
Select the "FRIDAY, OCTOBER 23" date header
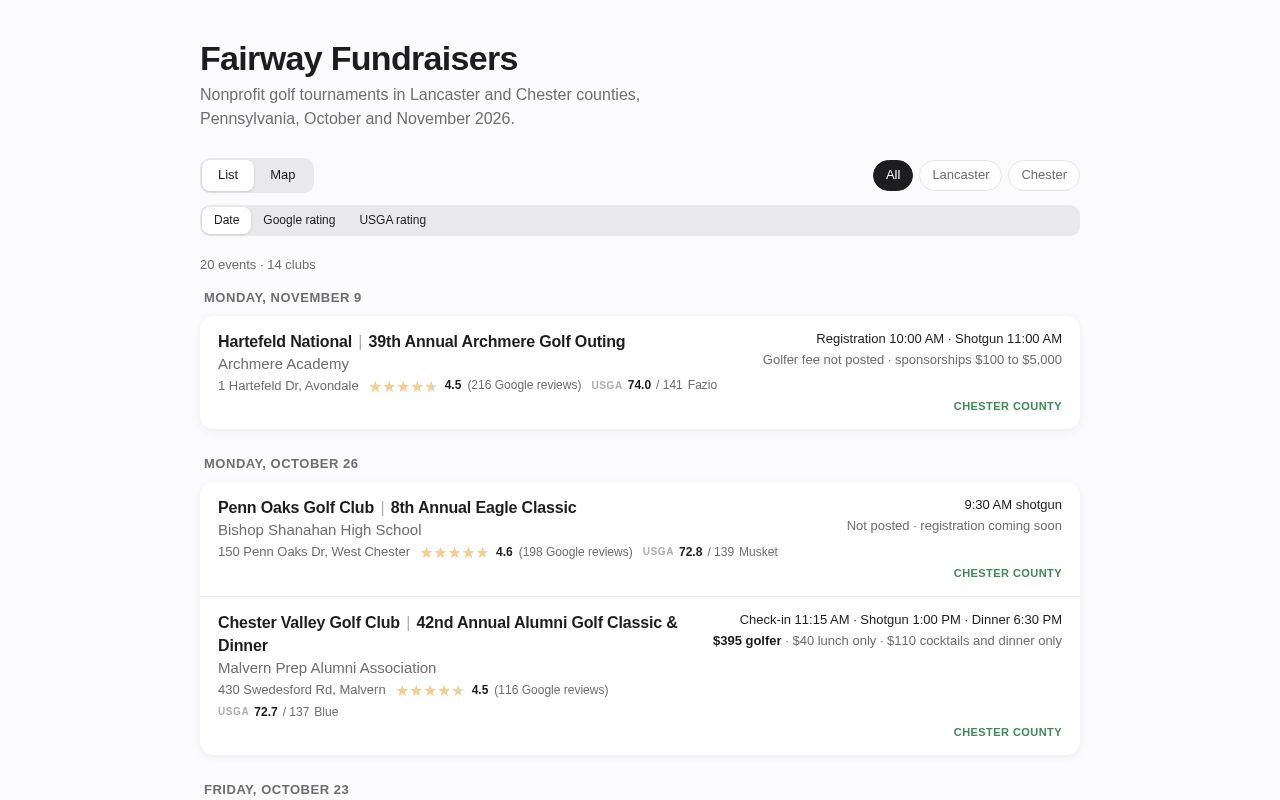[x=276, y=790]
